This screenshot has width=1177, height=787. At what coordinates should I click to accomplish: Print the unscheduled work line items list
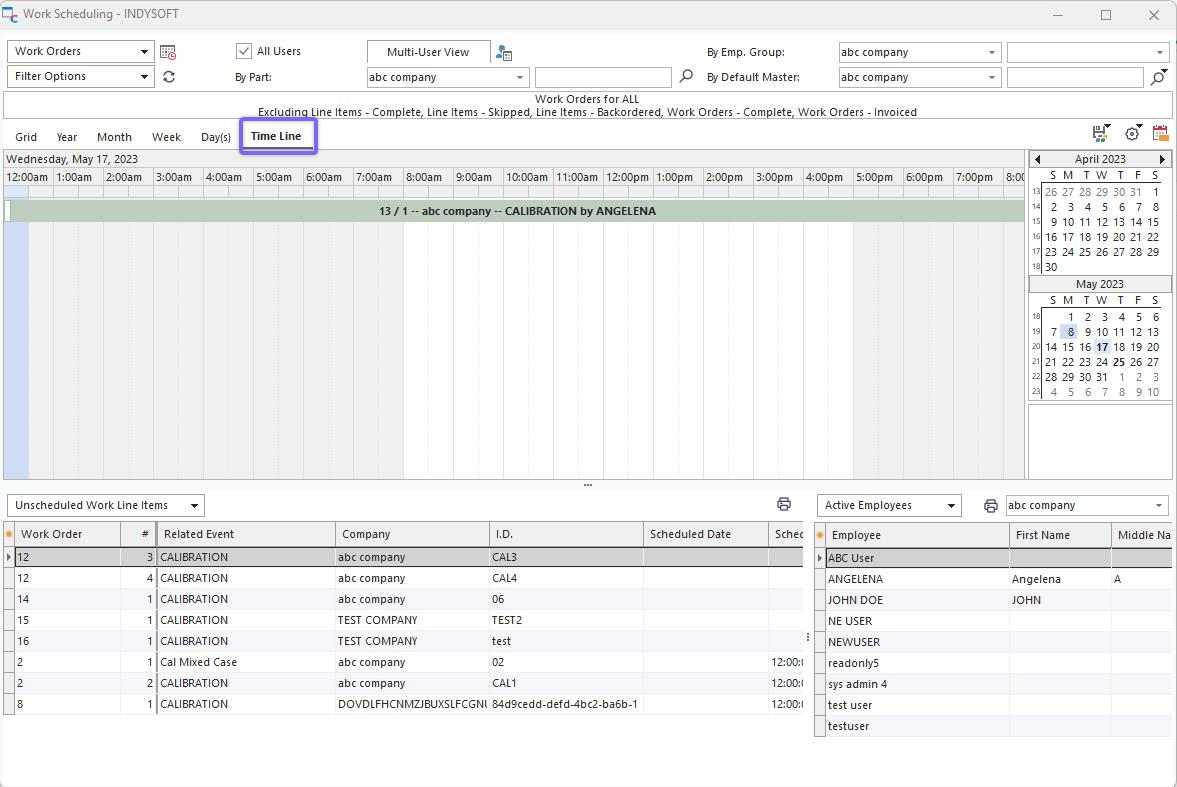tap(784, 505)
